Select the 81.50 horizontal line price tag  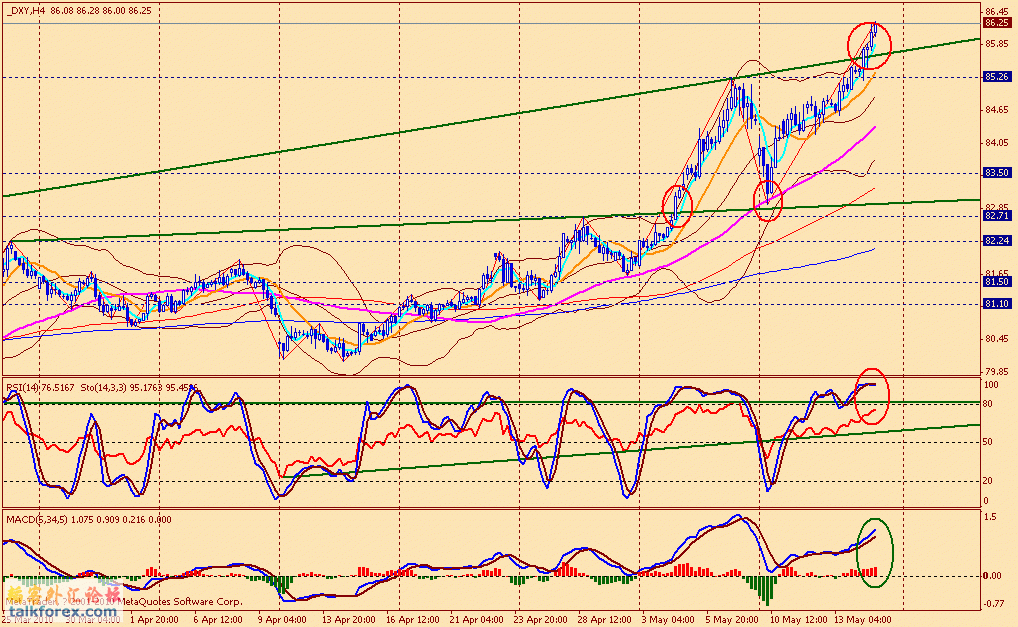click(997, 282)
